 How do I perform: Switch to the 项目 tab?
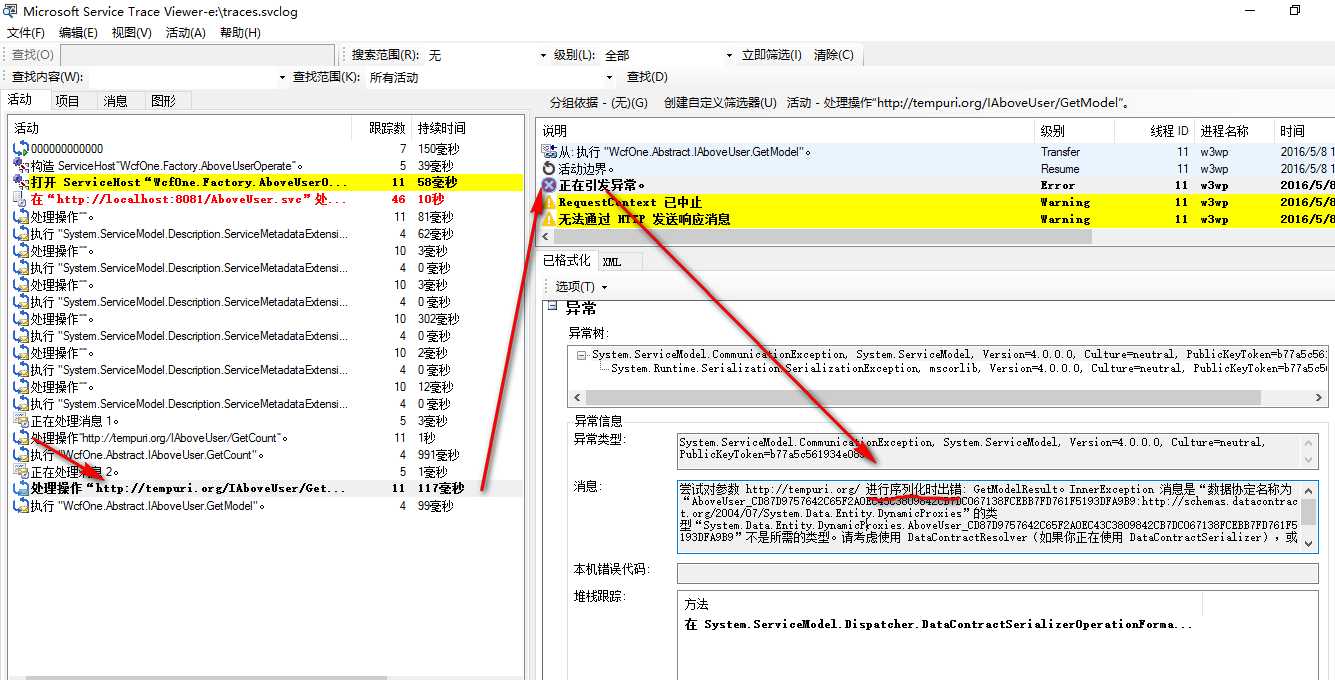[x=68, y=100]
